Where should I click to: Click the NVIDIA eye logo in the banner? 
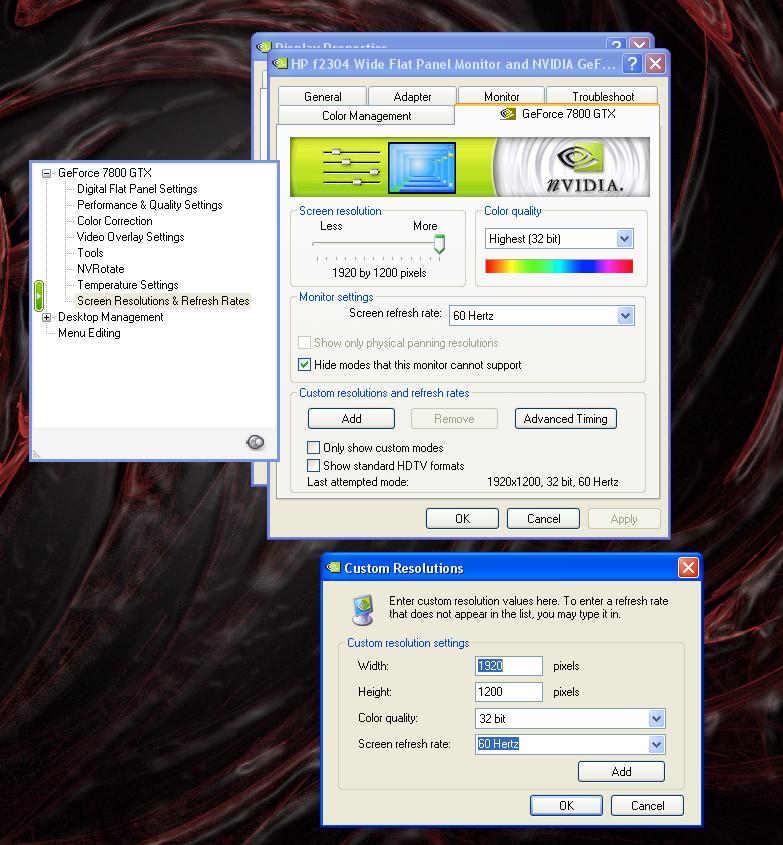[578, 157]
